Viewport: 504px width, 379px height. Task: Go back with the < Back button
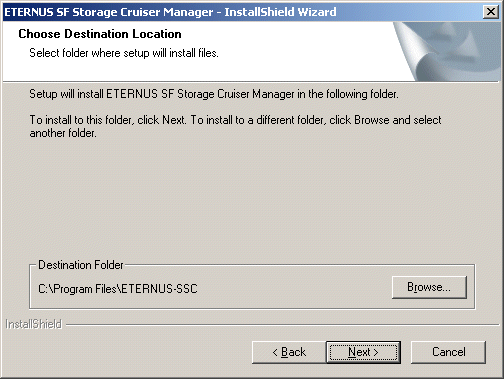[x=289, y=352]
